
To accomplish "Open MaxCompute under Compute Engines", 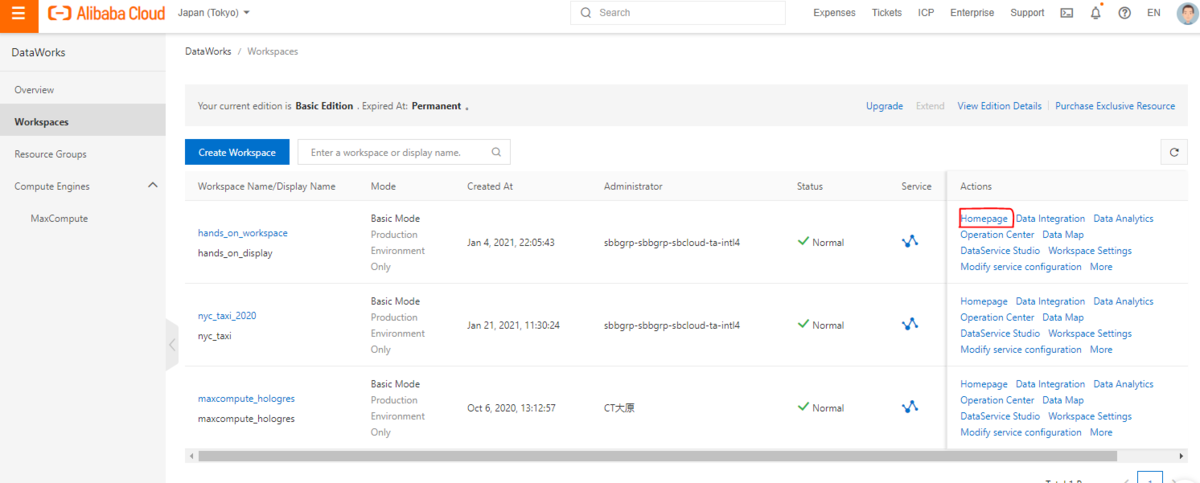I will 59,218.
